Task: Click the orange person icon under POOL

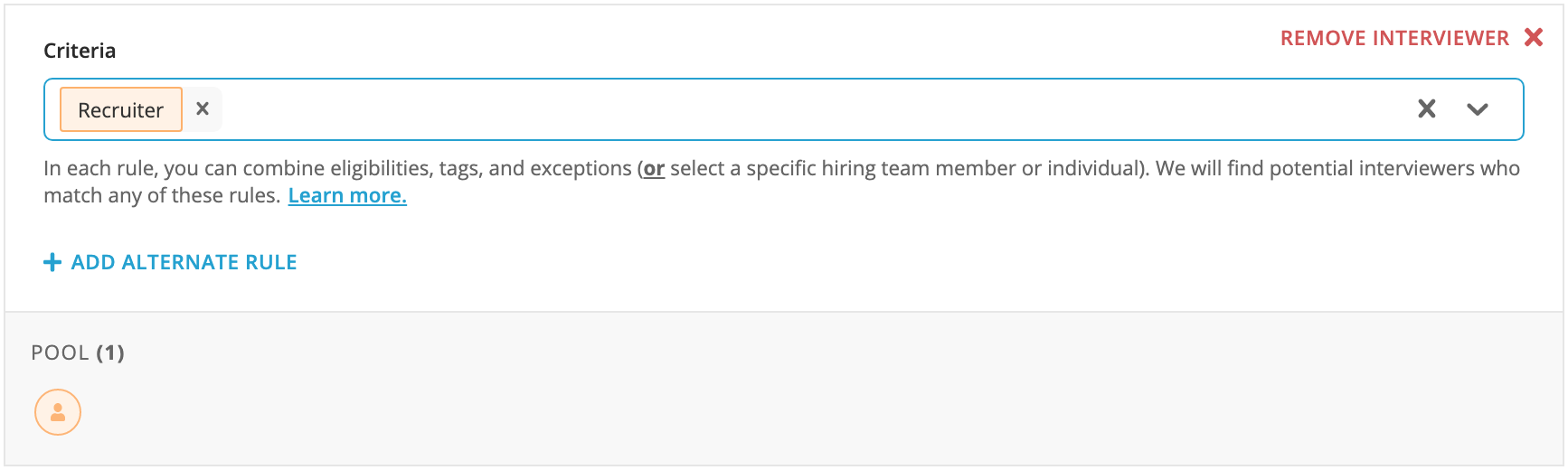Action: tap(58, 412)
